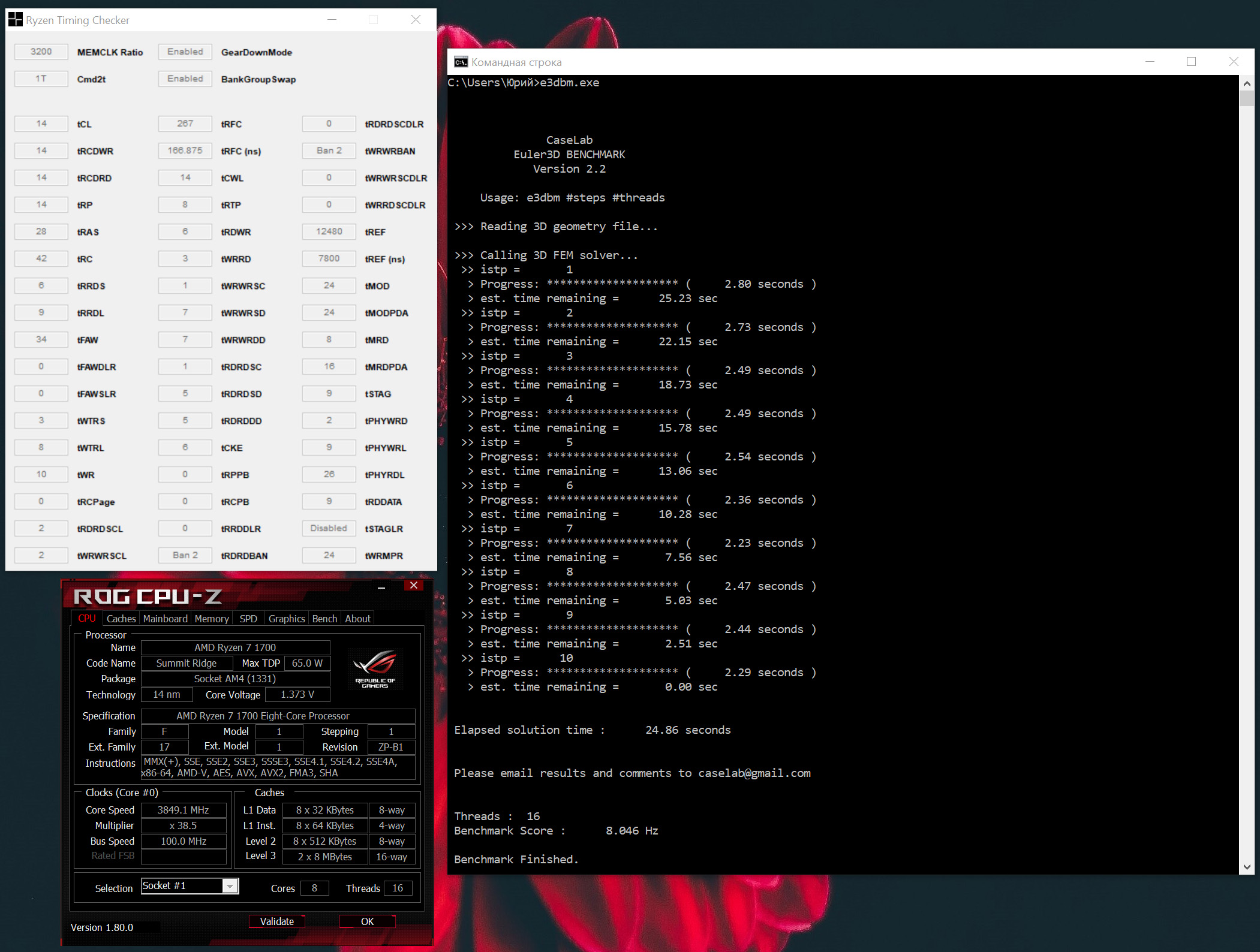
Task: Click the Validate button
Action: click(x=277, y=921)
